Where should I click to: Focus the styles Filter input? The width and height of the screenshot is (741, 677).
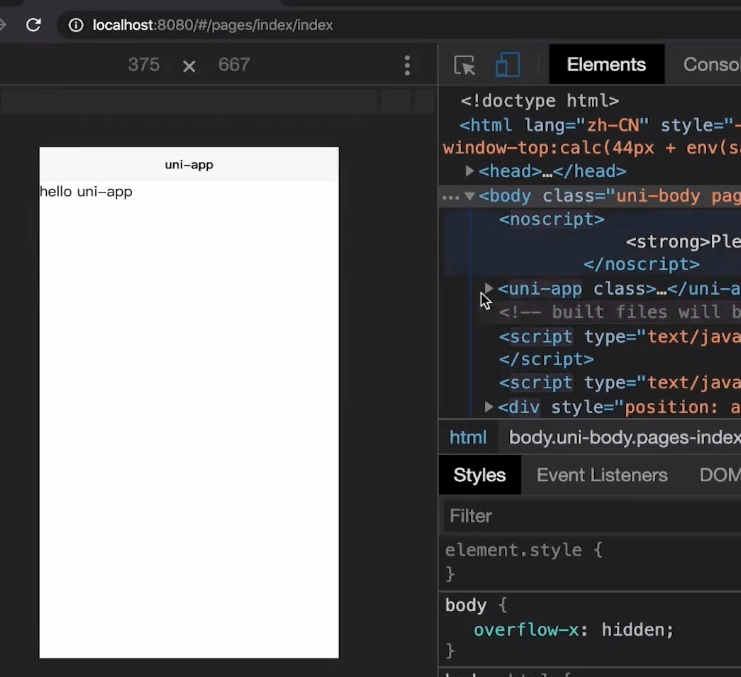point(592,516)
